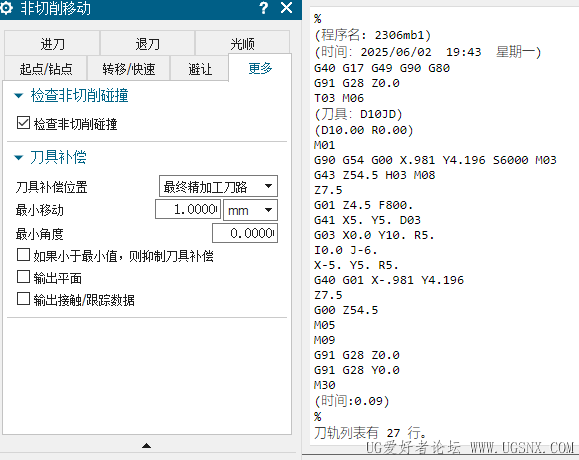Image resolution: width=579 pixels, height=460 pixels.
Task: Click the collapse arrow at dialog bottom
Action: click(x=147, y=446)
